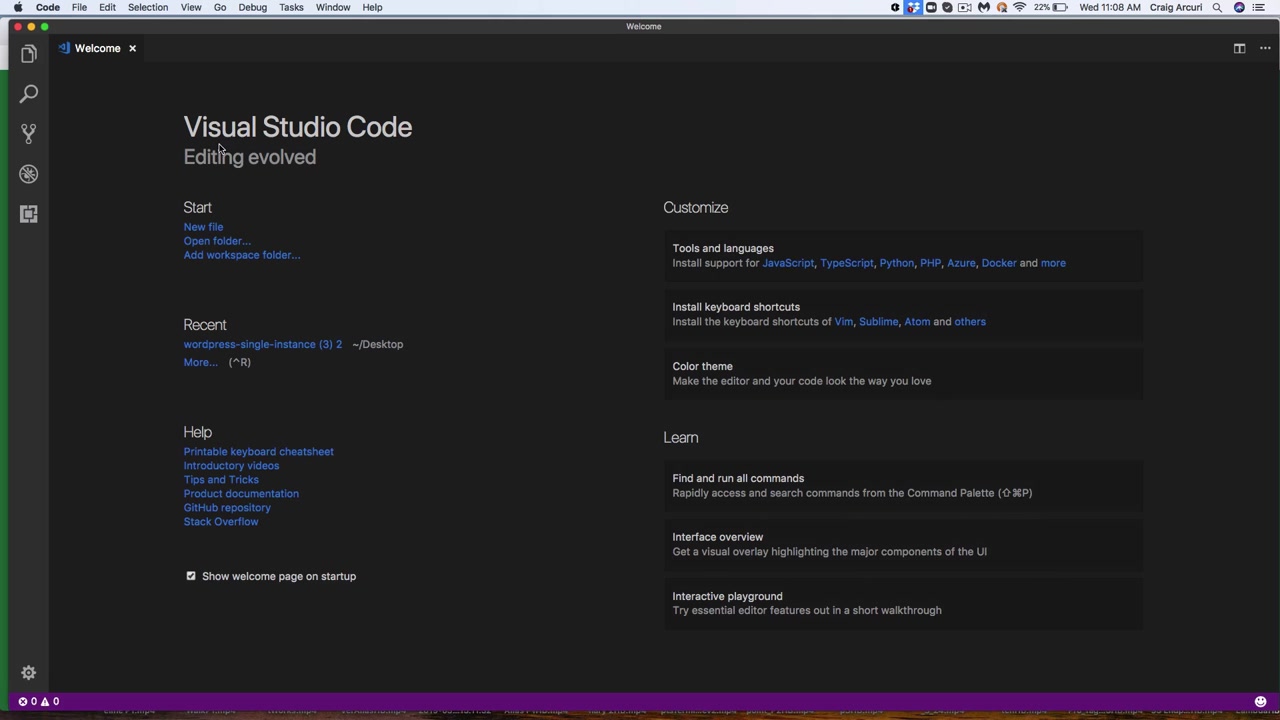Screen dimensions: 1280x720
Task: Click errors and warnings count in status bar
Action: pos(40,701)
